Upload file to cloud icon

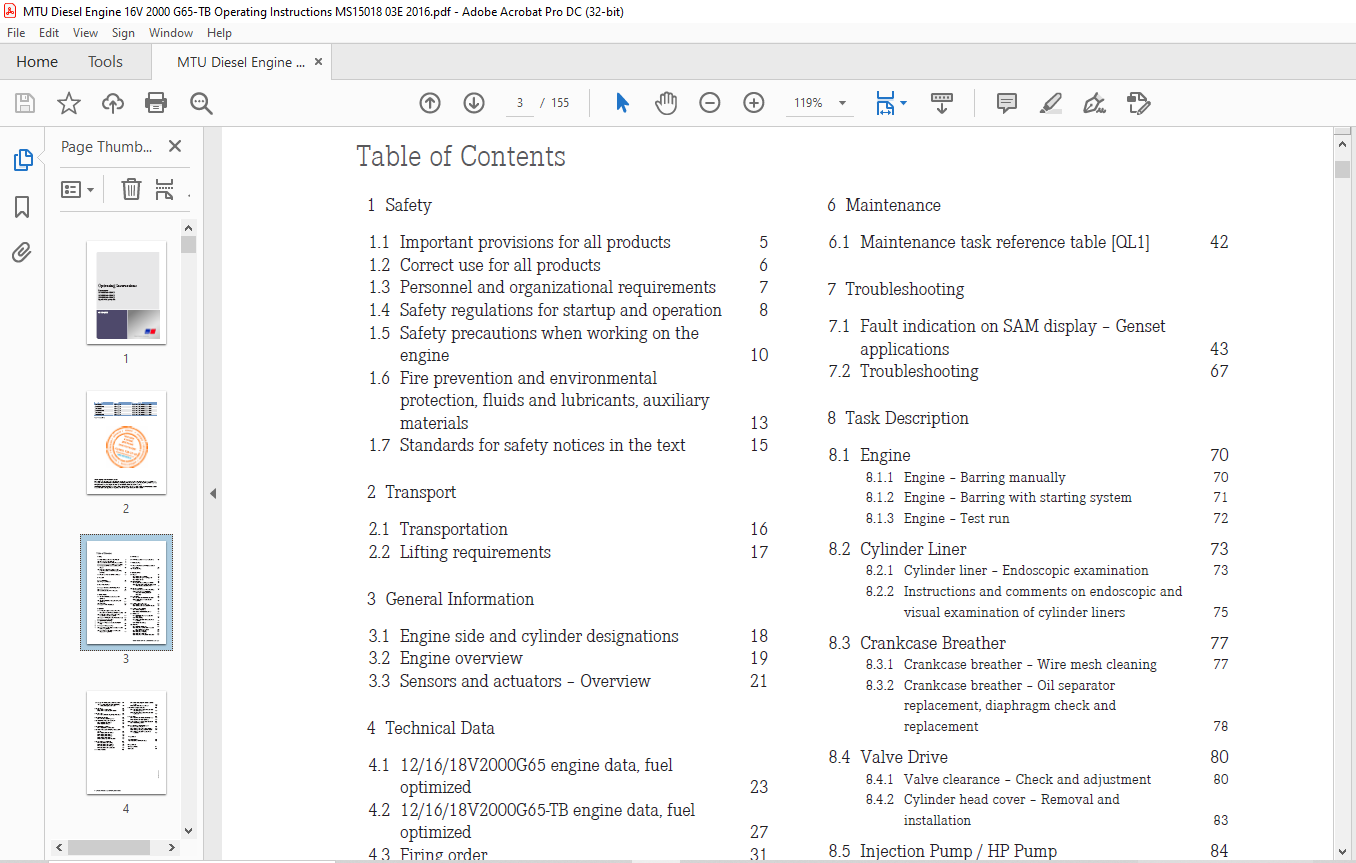click(x=113, y=103)
